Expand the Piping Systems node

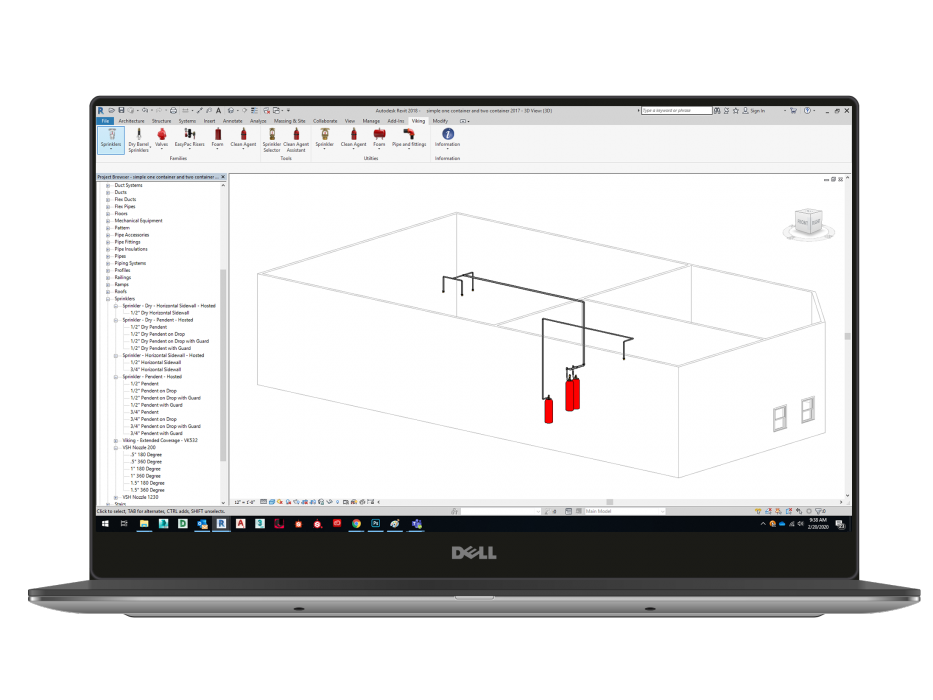108,263
